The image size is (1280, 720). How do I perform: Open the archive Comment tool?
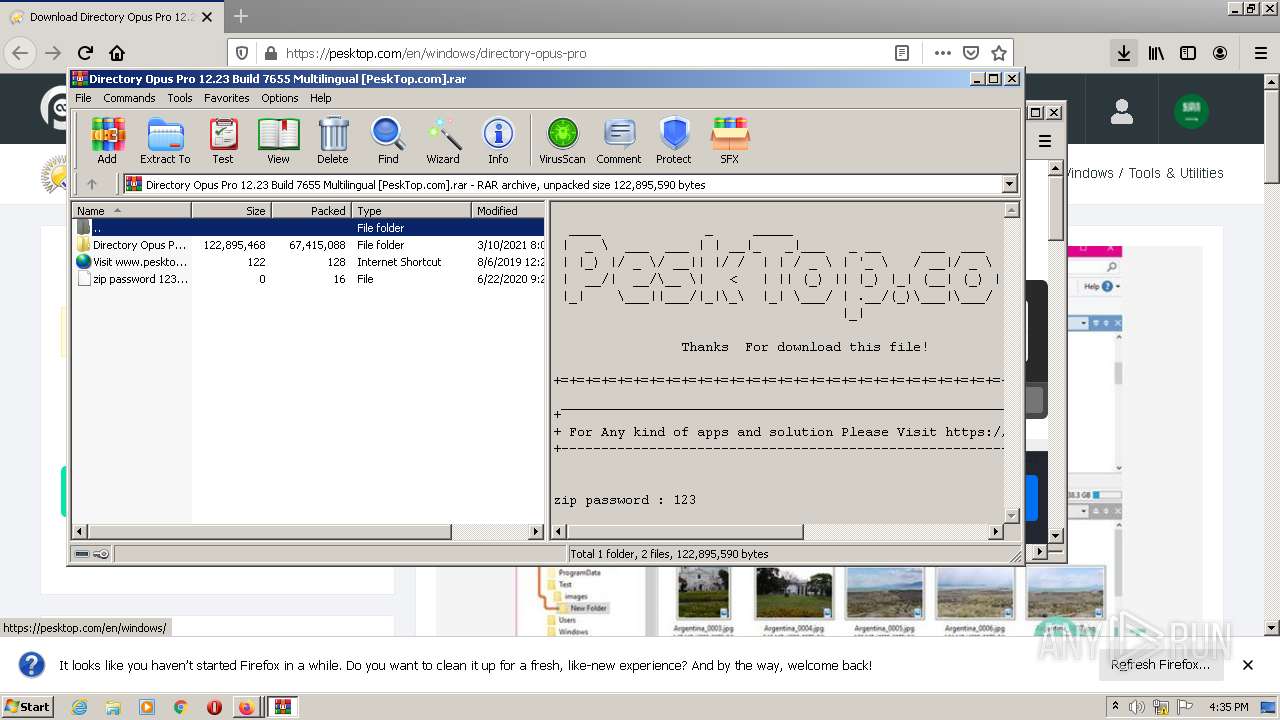point(619,140)
